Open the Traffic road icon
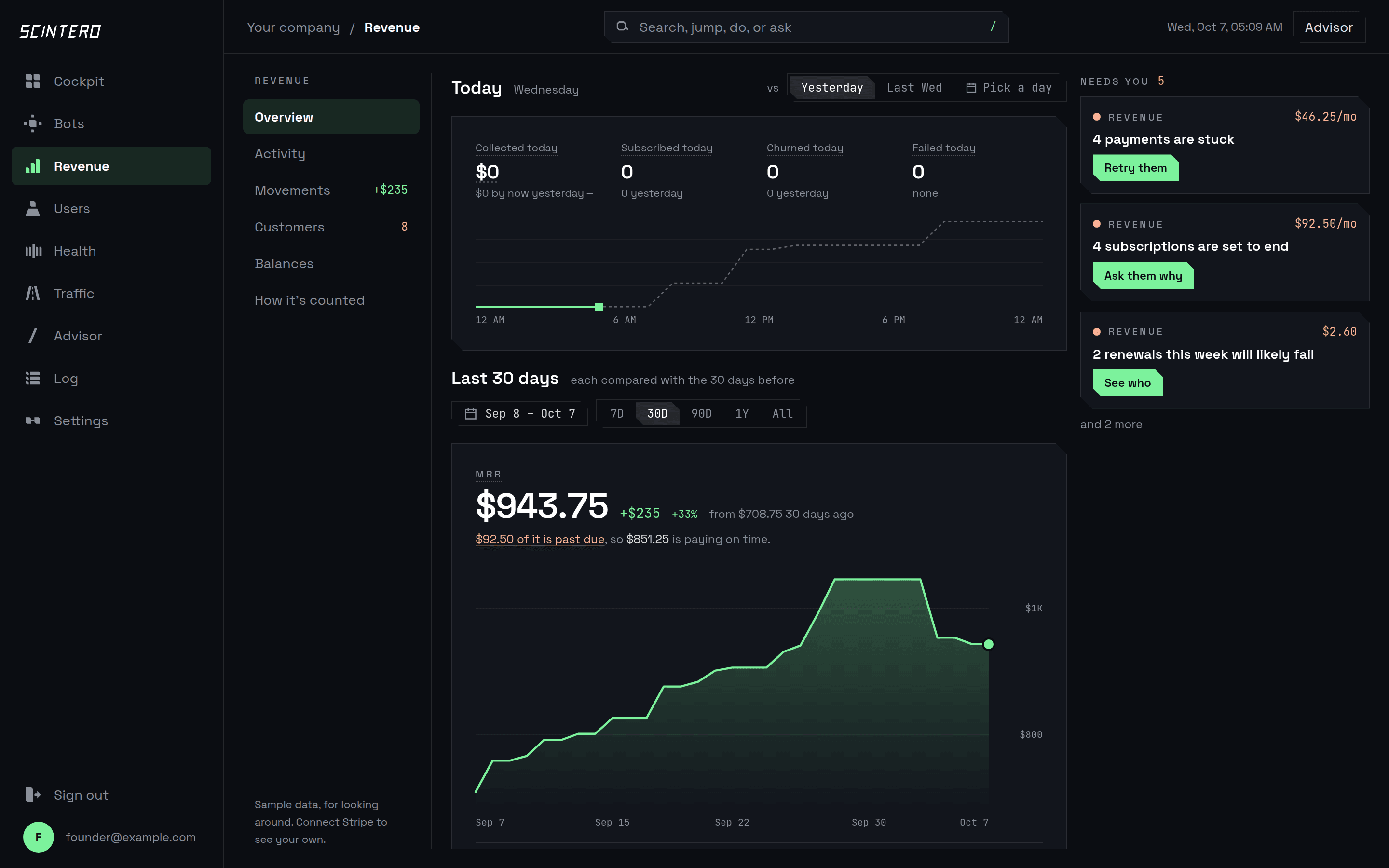The width and height of the screenshot is (1389, 868). click(33, 293)
